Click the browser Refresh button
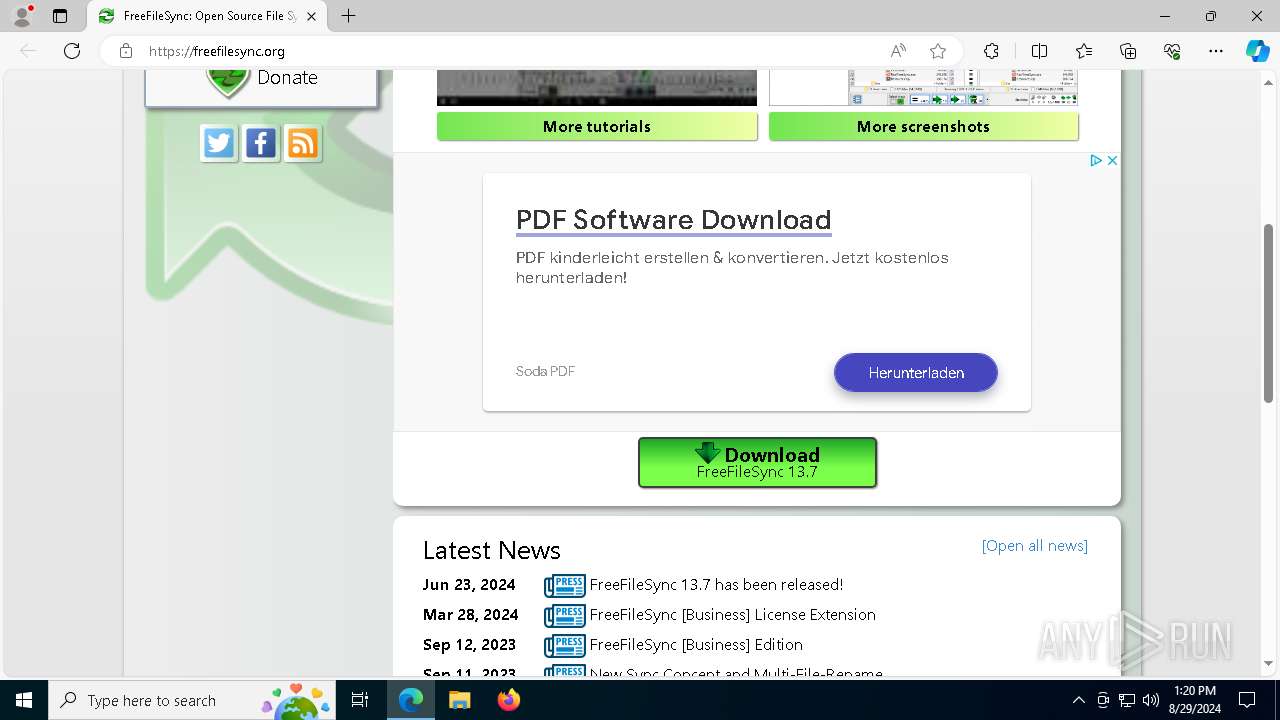This screenshot has height=720, width=1280. tap(72, 51)
